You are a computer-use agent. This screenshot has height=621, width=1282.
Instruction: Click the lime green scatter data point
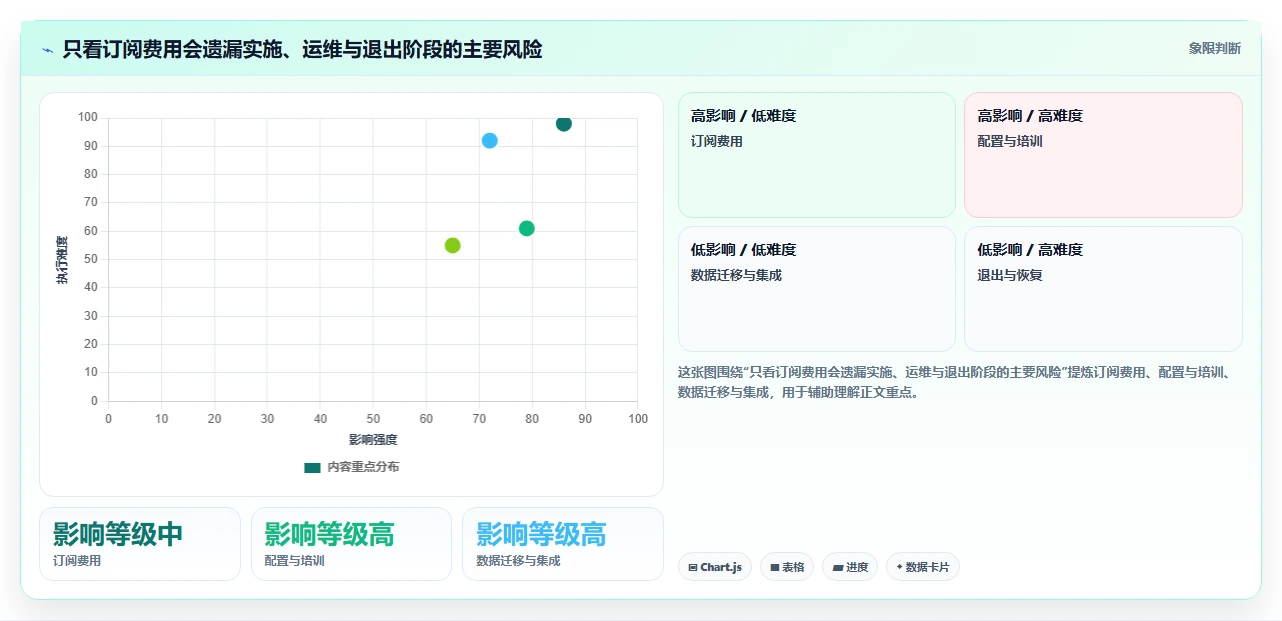[x=452, y=246]
